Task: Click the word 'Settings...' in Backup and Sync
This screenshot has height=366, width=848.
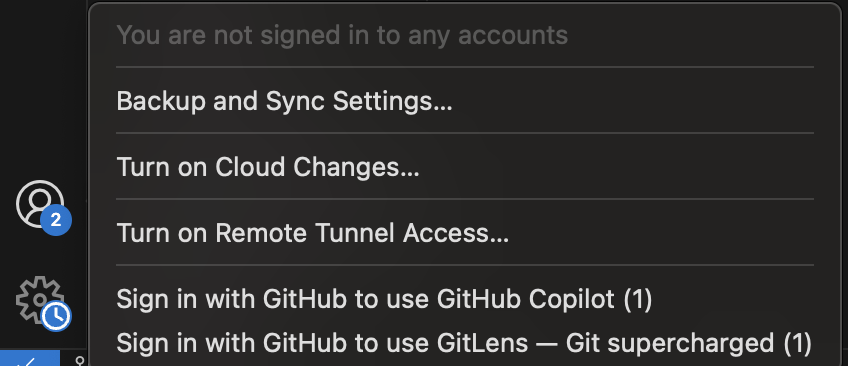Action: (x=392, y=101)
